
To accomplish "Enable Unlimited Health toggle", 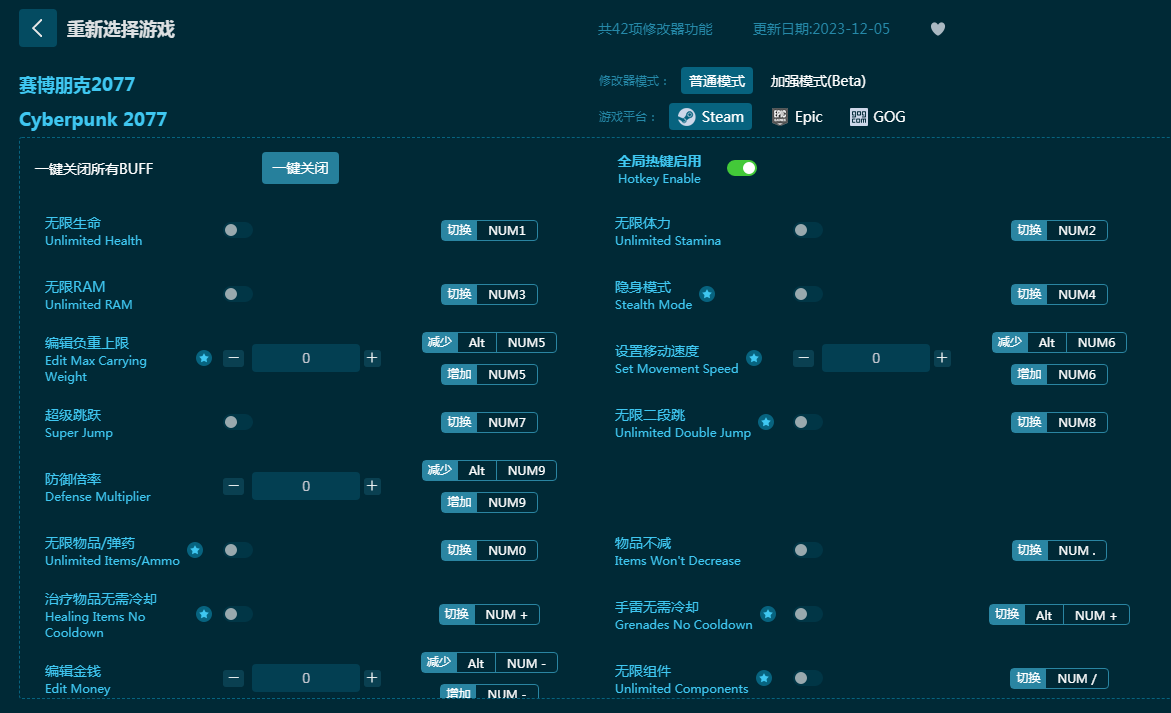I will click(237, 230).
